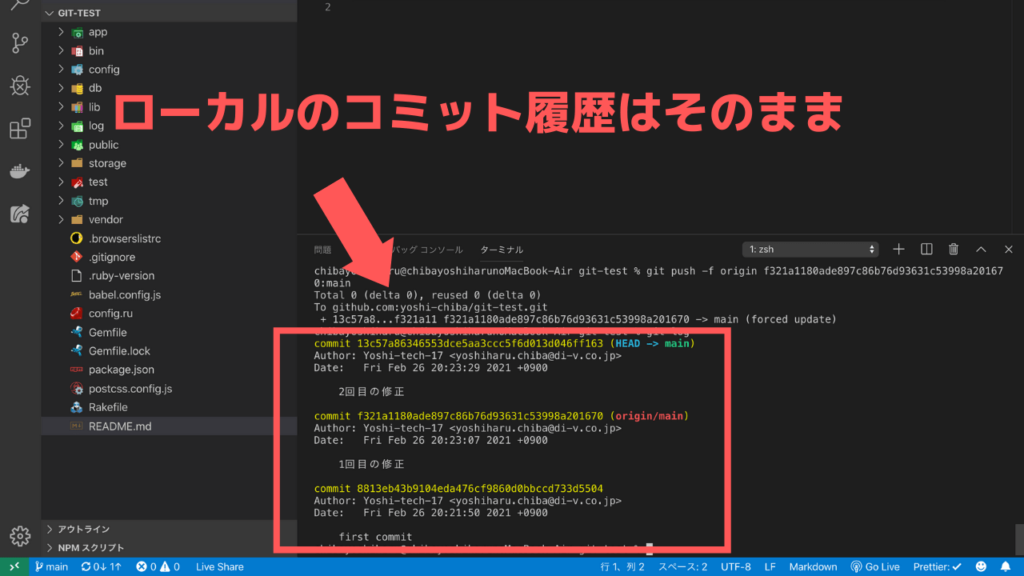Change the LF line ending setting
The height and width of the screenshot is (576, 1024).
[x=770, y=567]
